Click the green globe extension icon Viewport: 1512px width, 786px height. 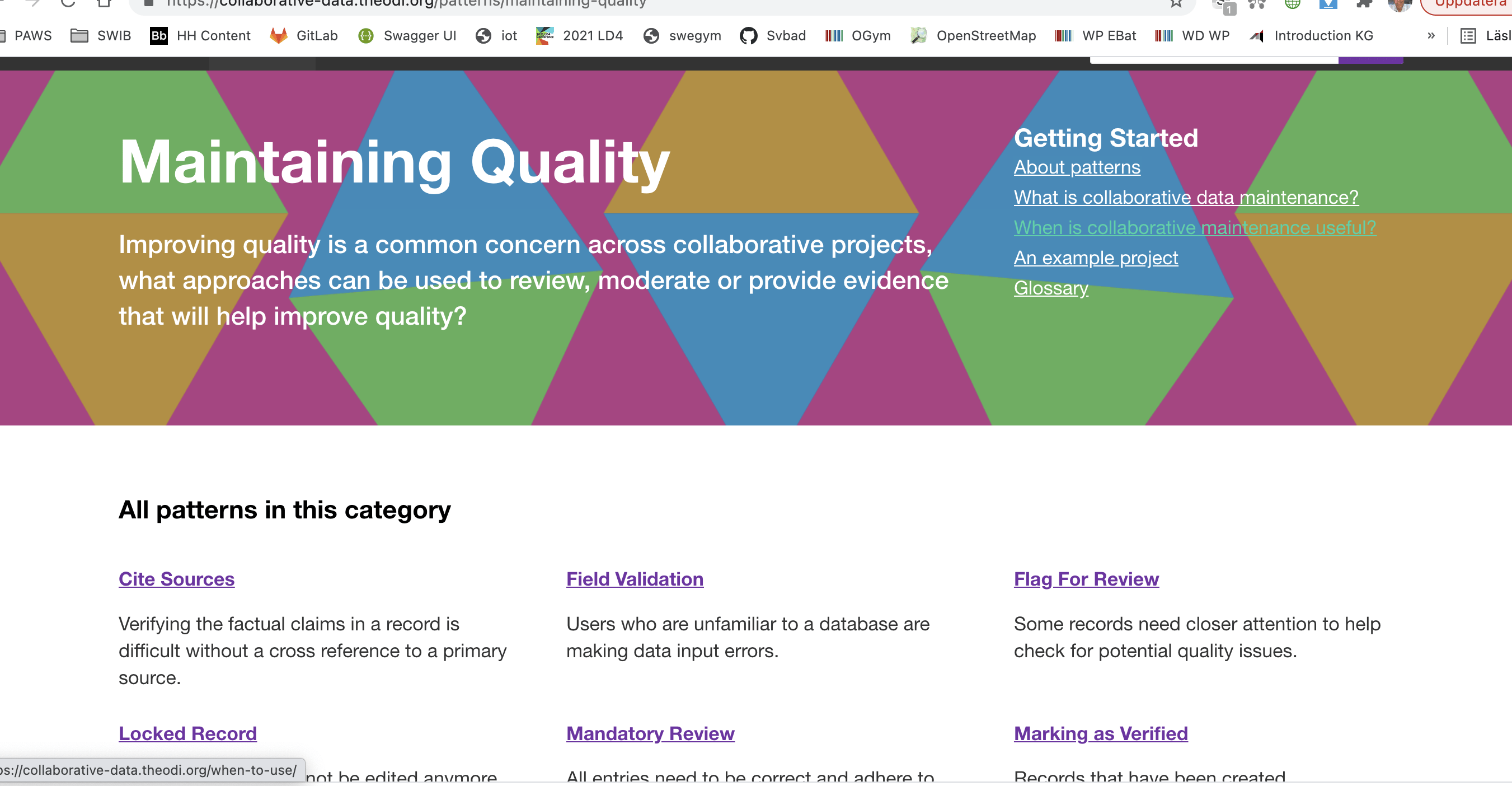(1292, 3)
